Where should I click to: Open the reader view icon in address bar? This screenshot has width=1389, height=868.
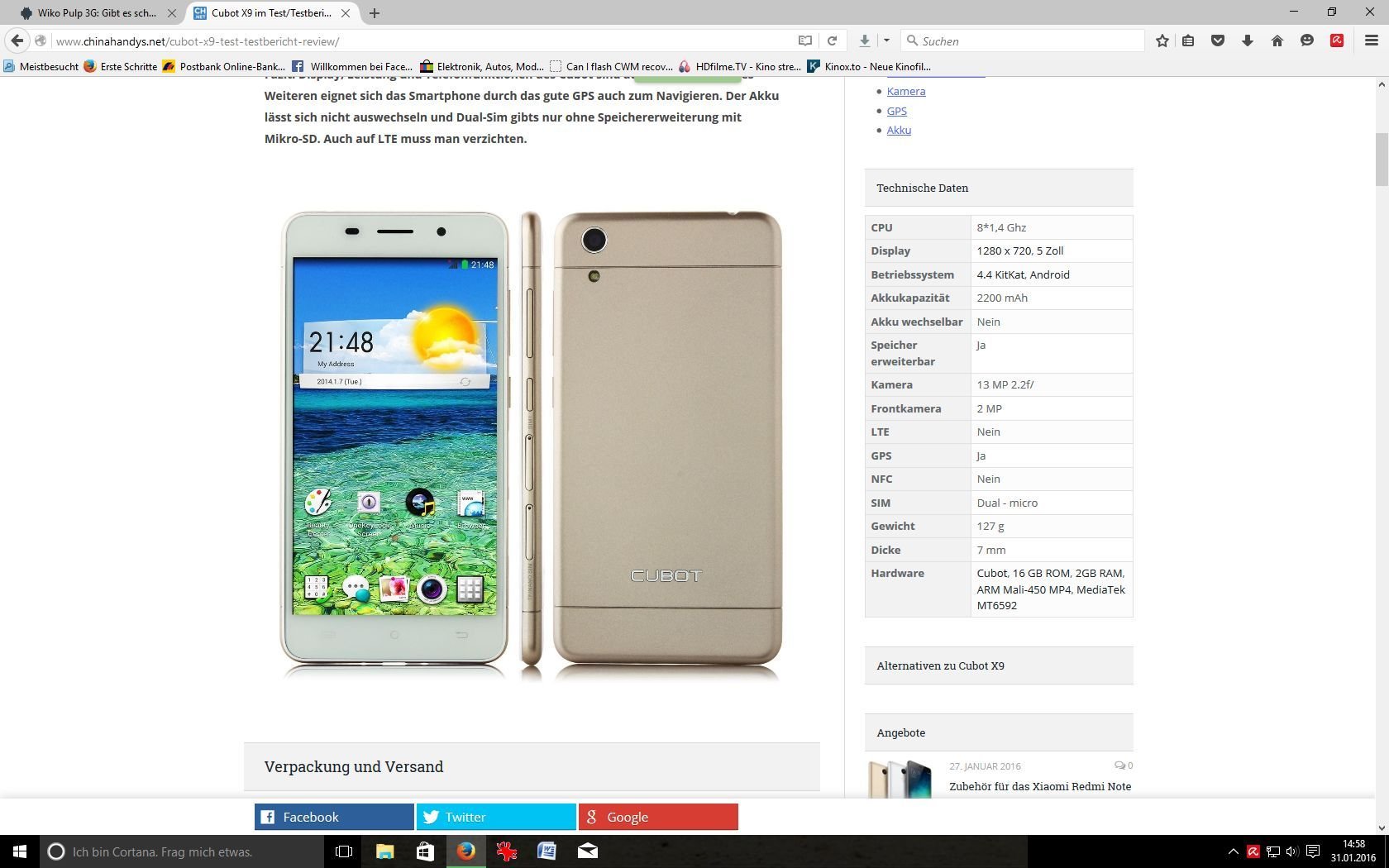click(x=804, y=41)
